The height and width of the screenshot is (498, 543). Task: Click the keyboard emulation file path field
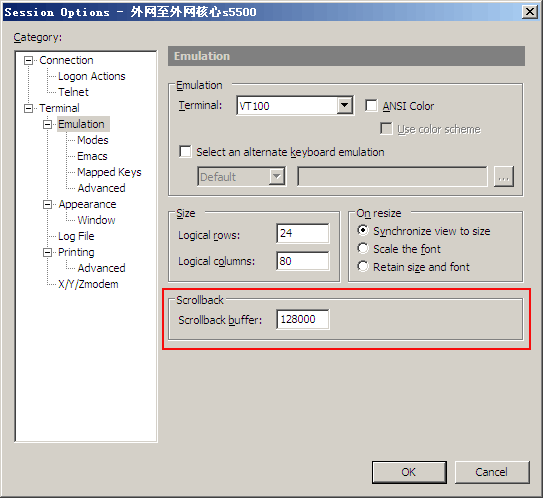tap(392, 177)
